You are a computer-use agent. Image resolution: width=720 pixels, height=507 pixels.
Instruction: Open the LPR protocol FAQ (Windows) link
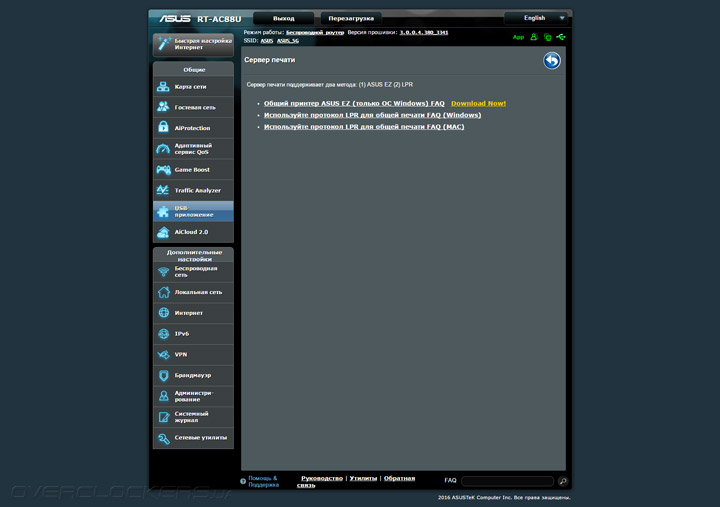[372, 115]
